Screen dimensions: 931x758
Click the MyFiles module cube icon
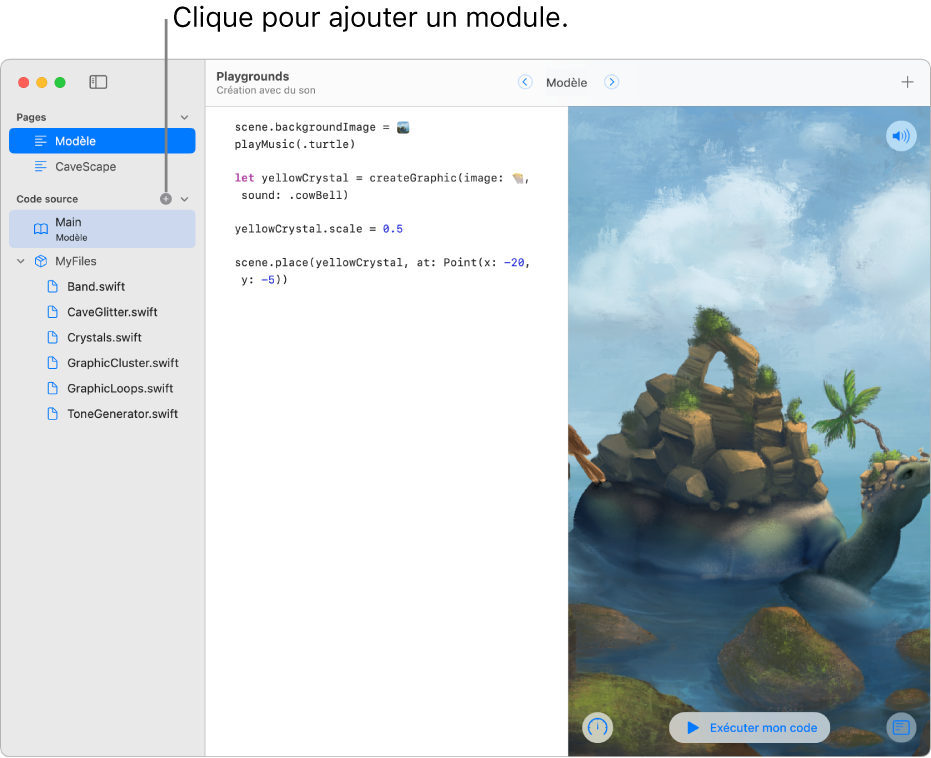click(x=41, y=261)
